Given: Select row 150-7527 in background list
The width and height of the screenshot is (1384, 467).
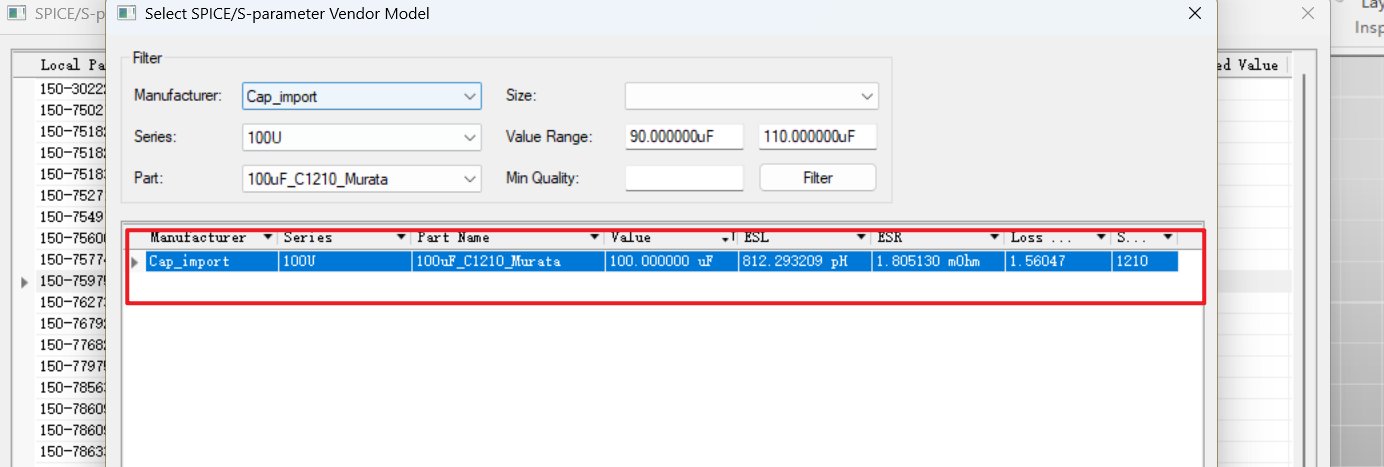Looking at the screenshot, I should tap(70, 196).
